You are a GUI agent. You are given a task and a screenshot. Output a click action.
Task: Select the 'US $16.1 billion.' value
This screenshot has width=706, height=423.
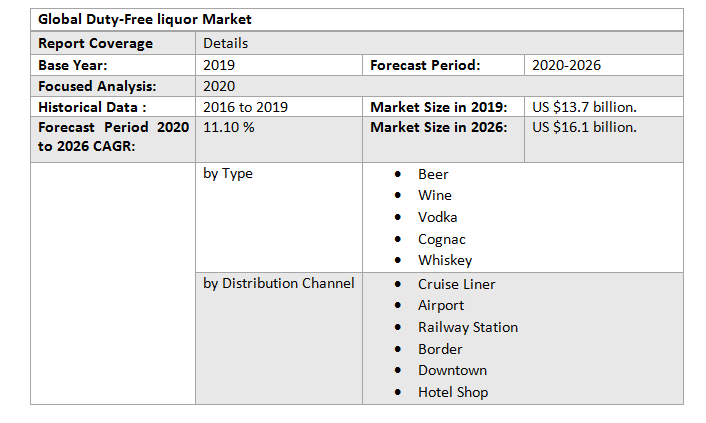point(585,127)
